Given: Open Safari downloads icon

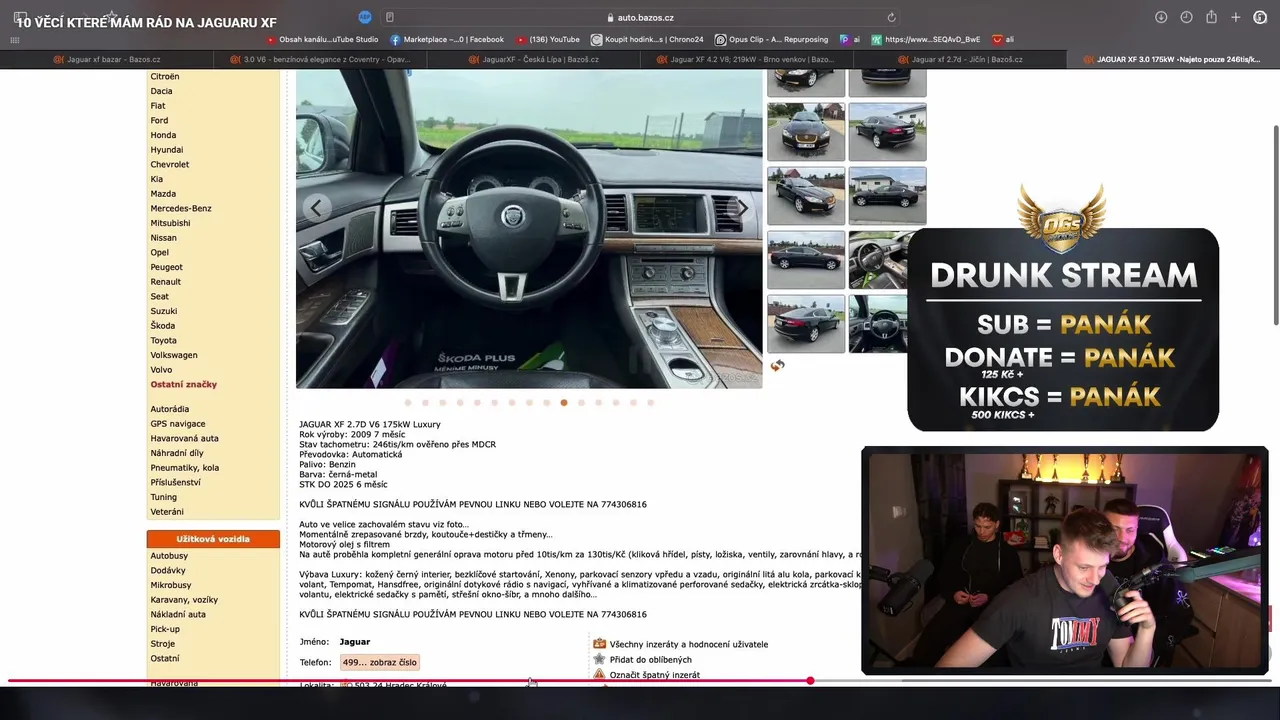Looking at the screenshot, I should point(1161,17).
